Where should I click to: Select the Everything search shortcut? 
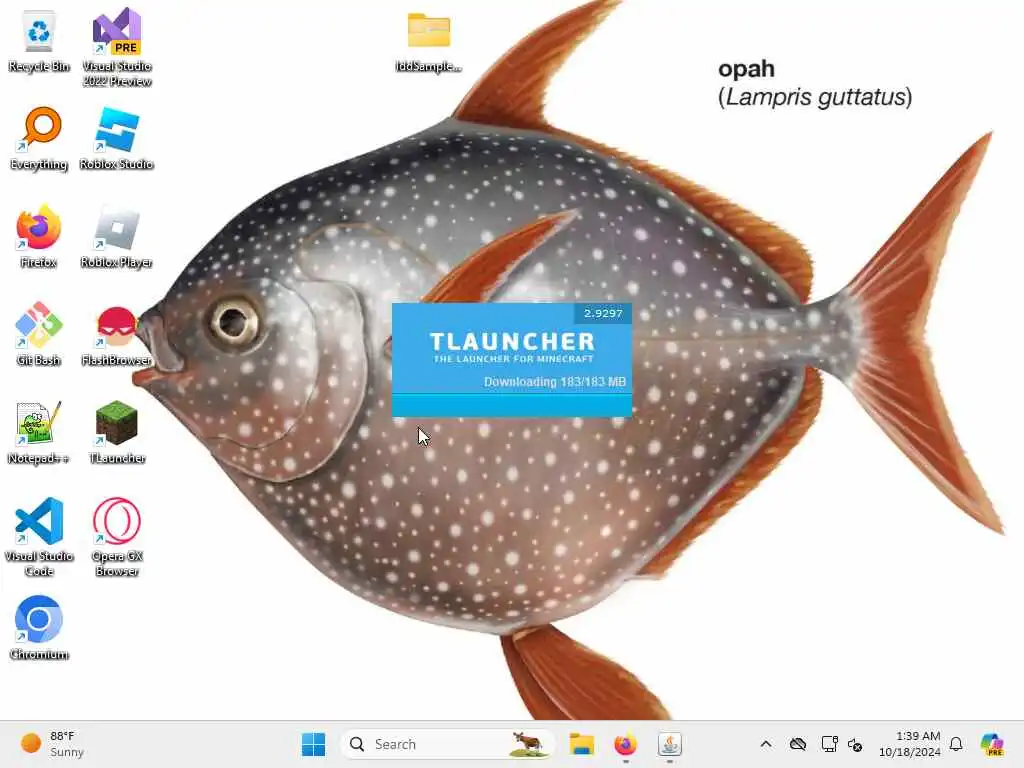point(39,139)
